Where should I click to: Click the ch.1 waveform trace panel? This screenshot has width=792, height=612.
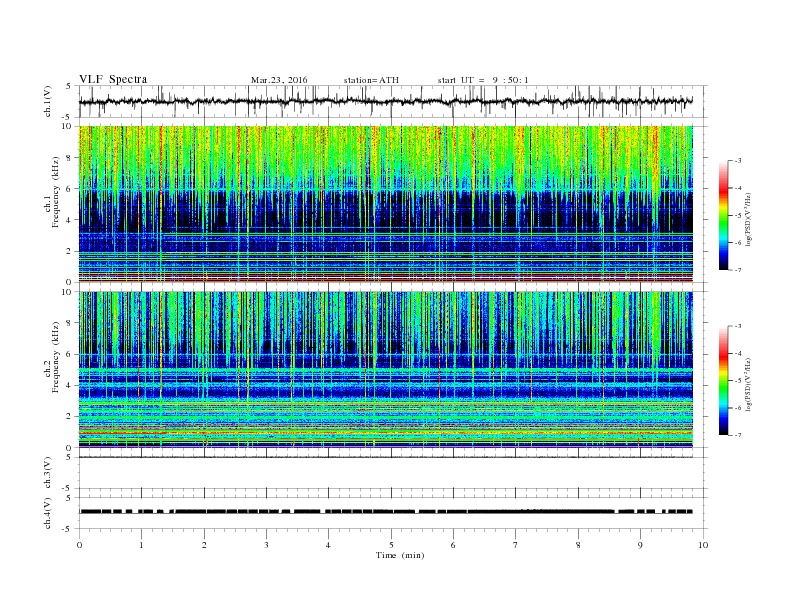tap(392, 101)
